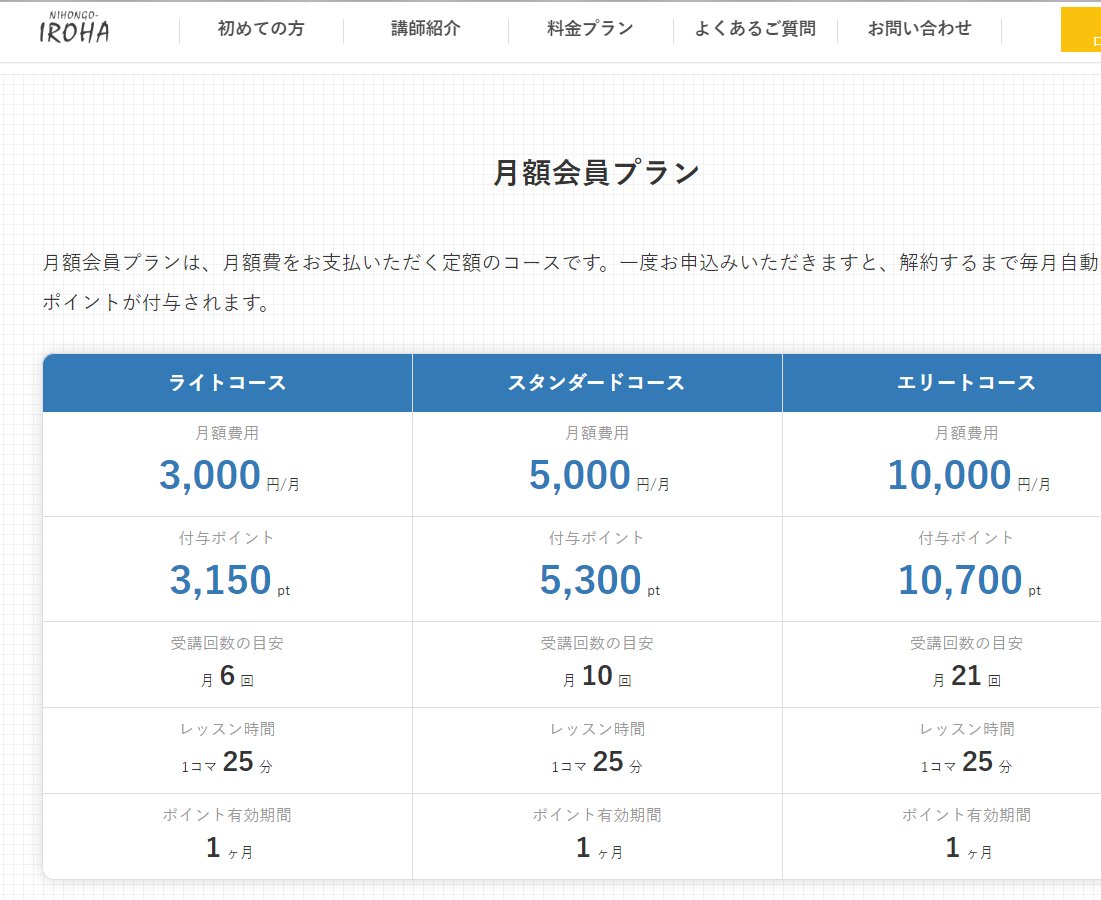Click 1ヶ月 validity in スタンダードコース
This screenshot has height=900, width=1101.
pyautogui.click(x=599, y=848)
